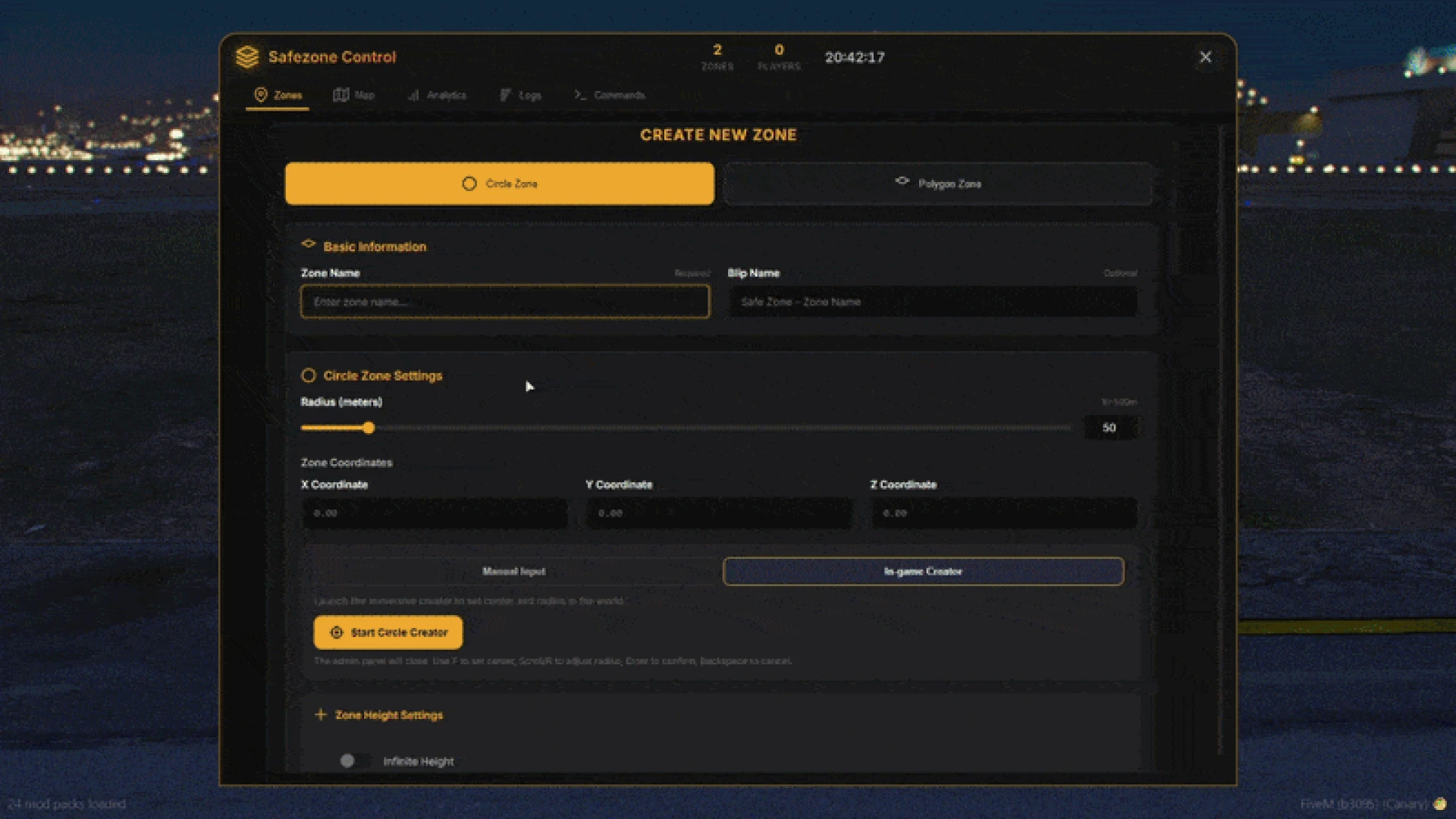Select the Circle Zone type option
The height and width of the screenshot is (819, 1456).
pyautogui.click(x=500, y=184)
